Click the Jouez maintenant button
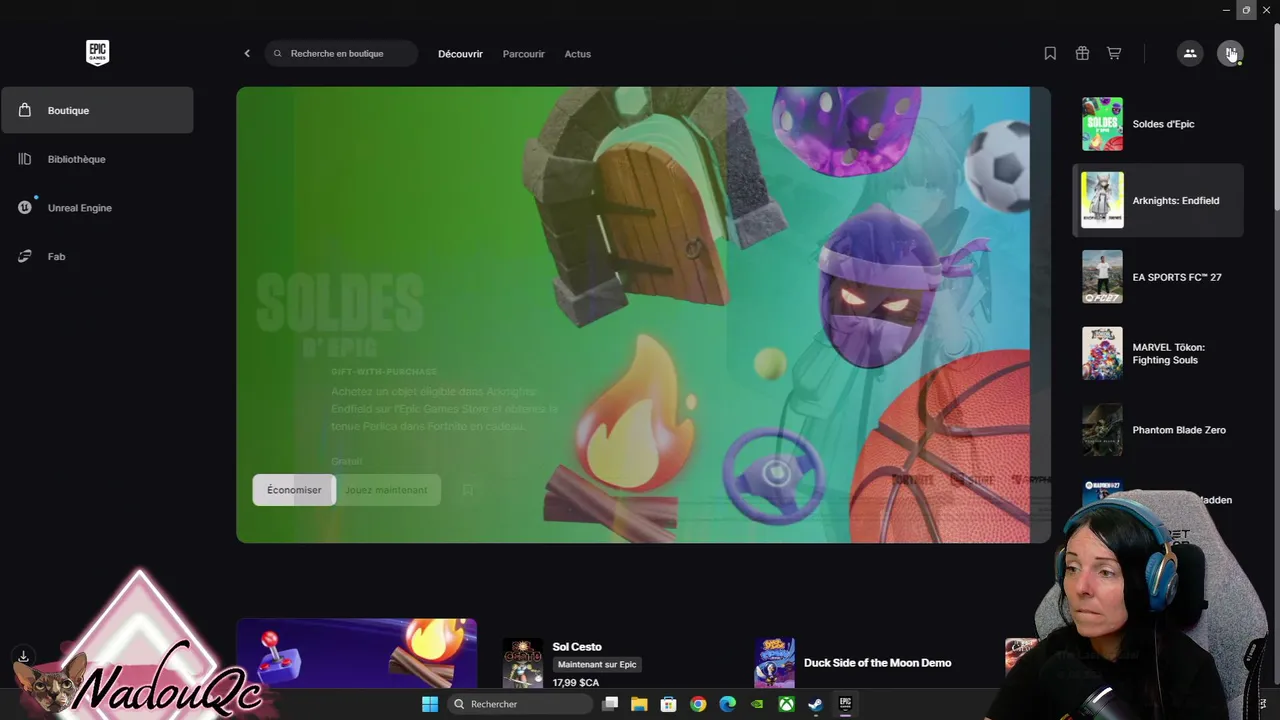The image size is (1280, 720). [386, 490]
